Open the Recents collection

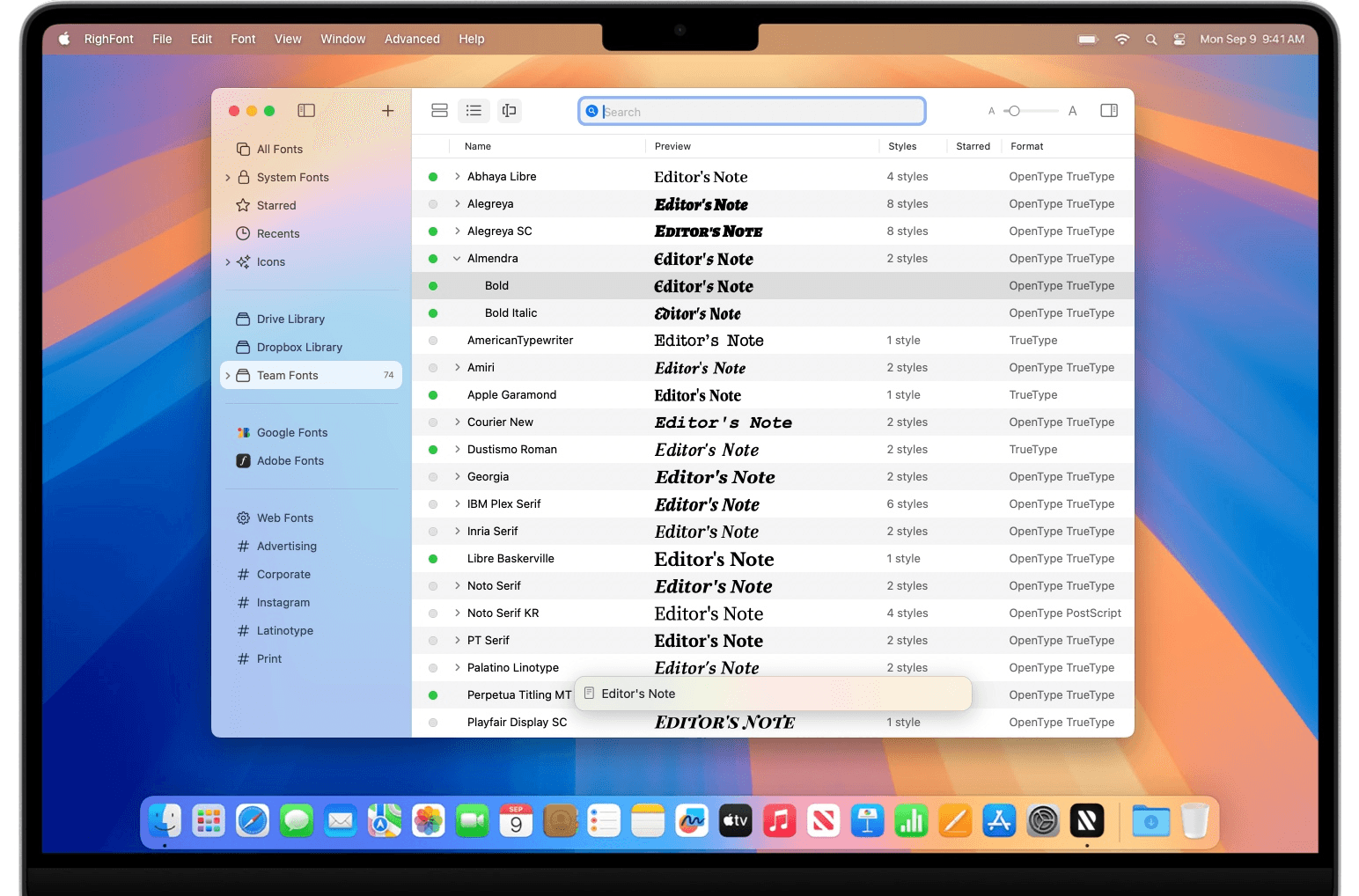(x=268, y=234)
